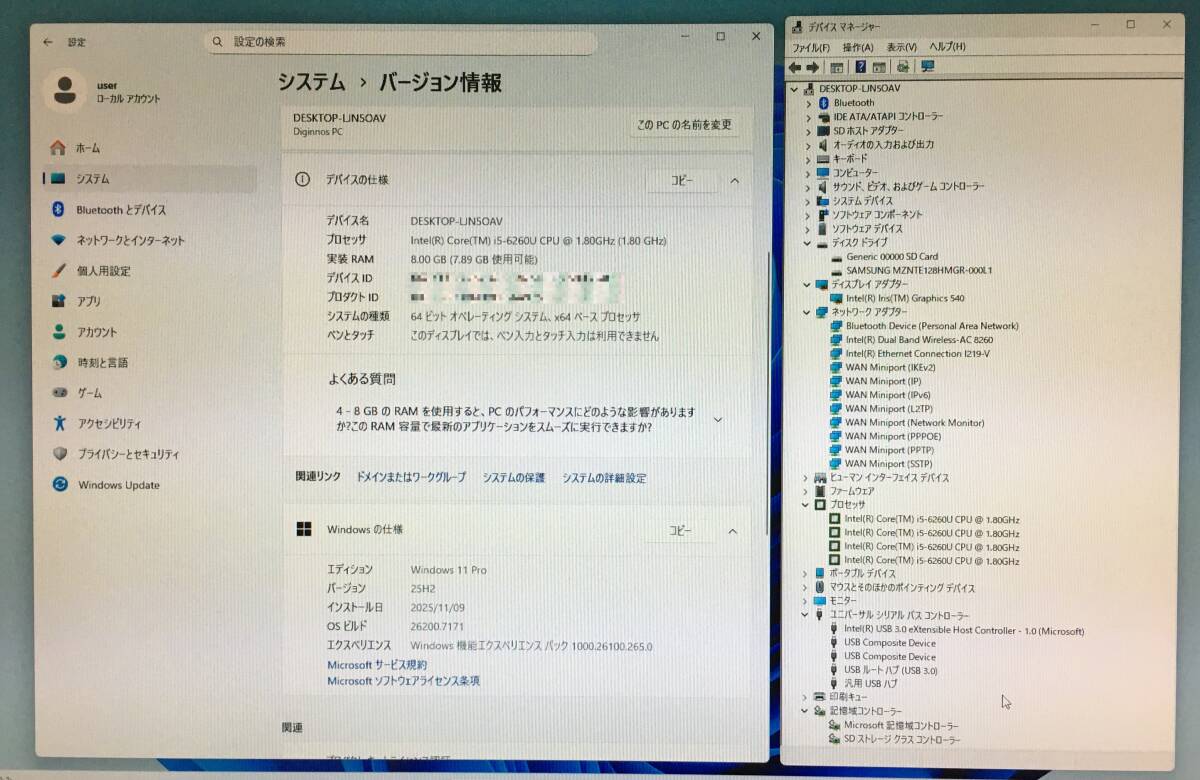Expand the Bluetooth node in Device Manager

(809, 103)
